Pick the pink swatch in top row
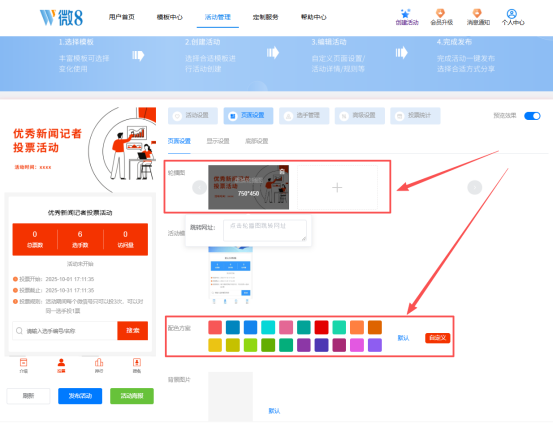The width and height of the screenshot is (553, 424). 286,327
